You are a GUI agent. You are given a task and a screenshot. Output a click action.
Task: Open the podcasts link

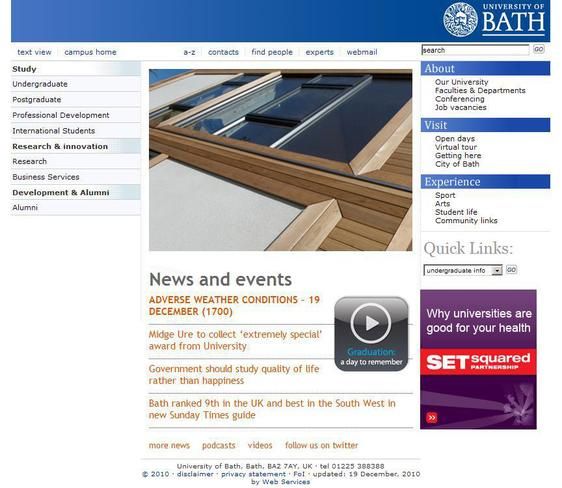[x=219, y=445]
